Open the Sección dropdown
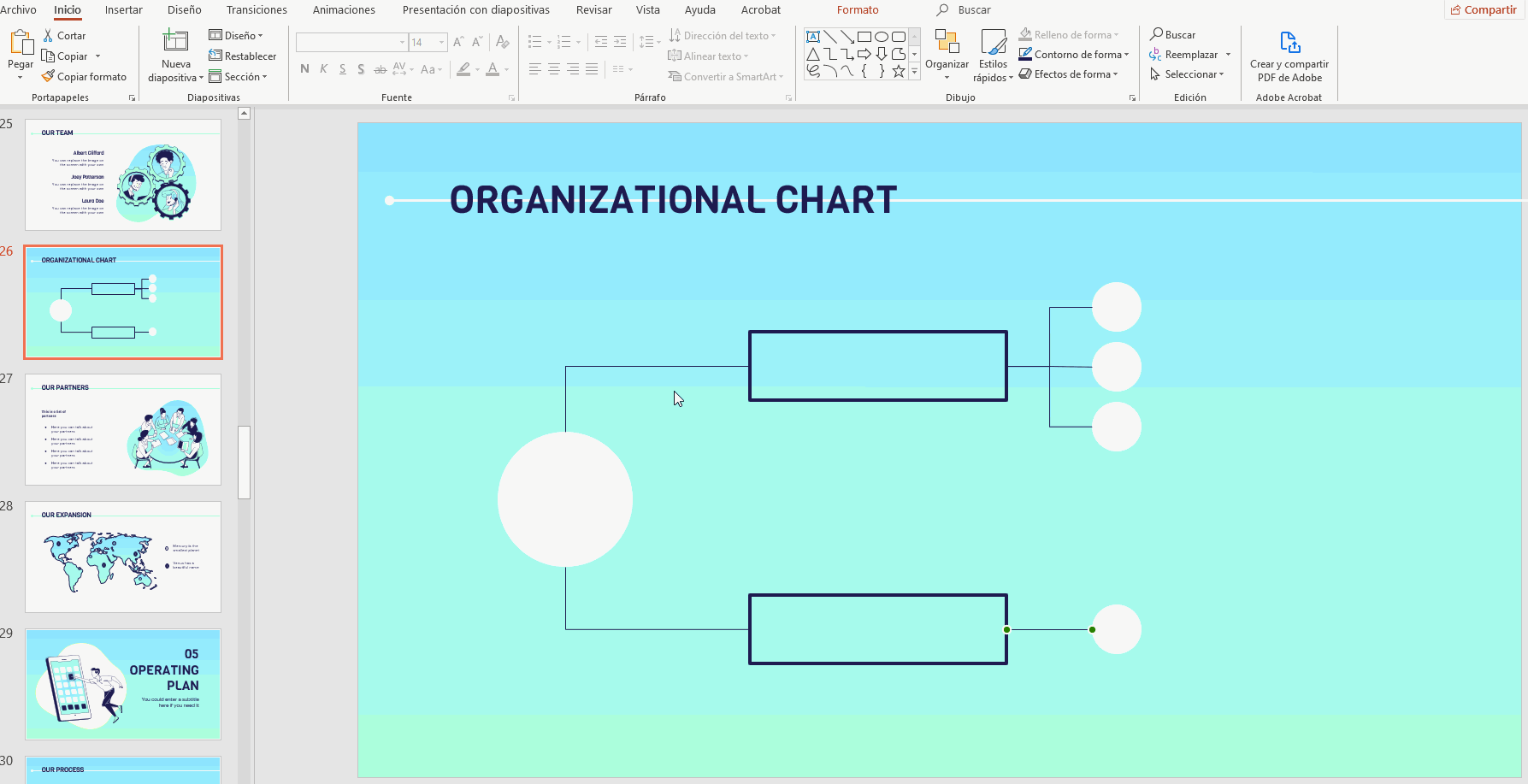Screen dimensions: 1528x784 (238, 77)
